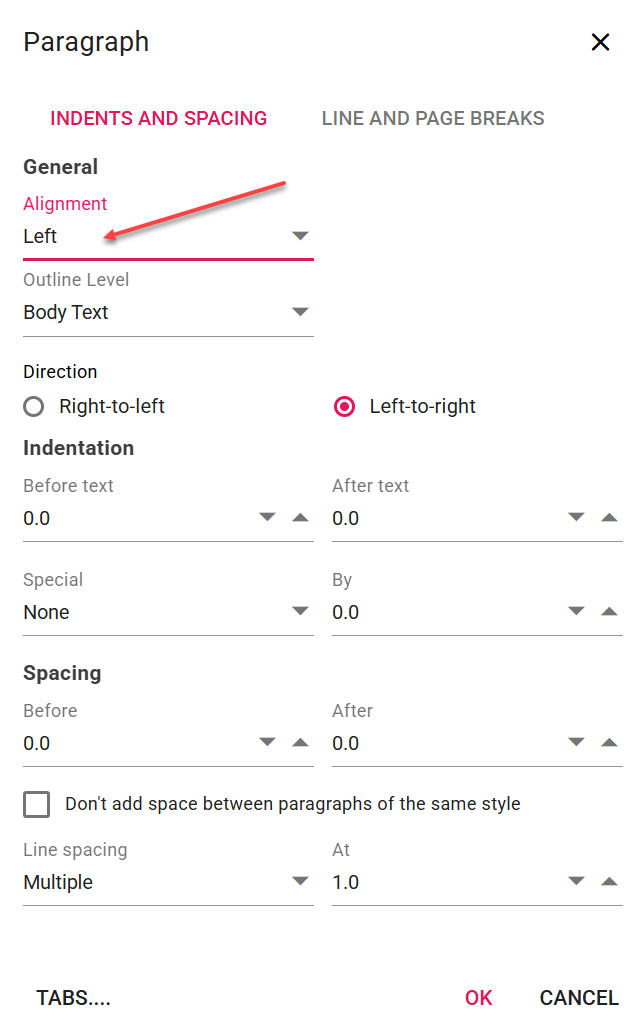Check Don't add space between paragraphs

click(x=37, y=804)
